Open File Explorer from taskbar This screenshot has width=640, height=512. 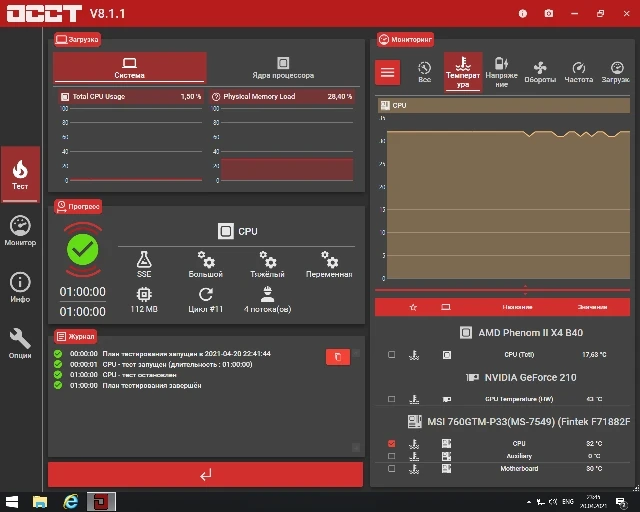pos(40,501)
